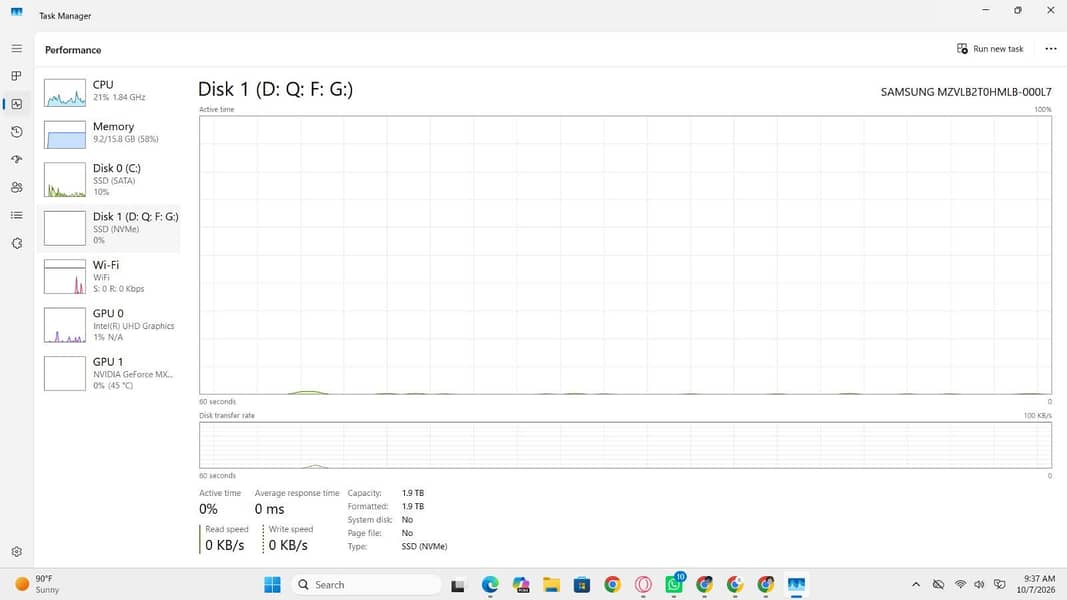Screen dimensions: 1067x600
Task: Click Run new task button
Action: pos(990,49)
